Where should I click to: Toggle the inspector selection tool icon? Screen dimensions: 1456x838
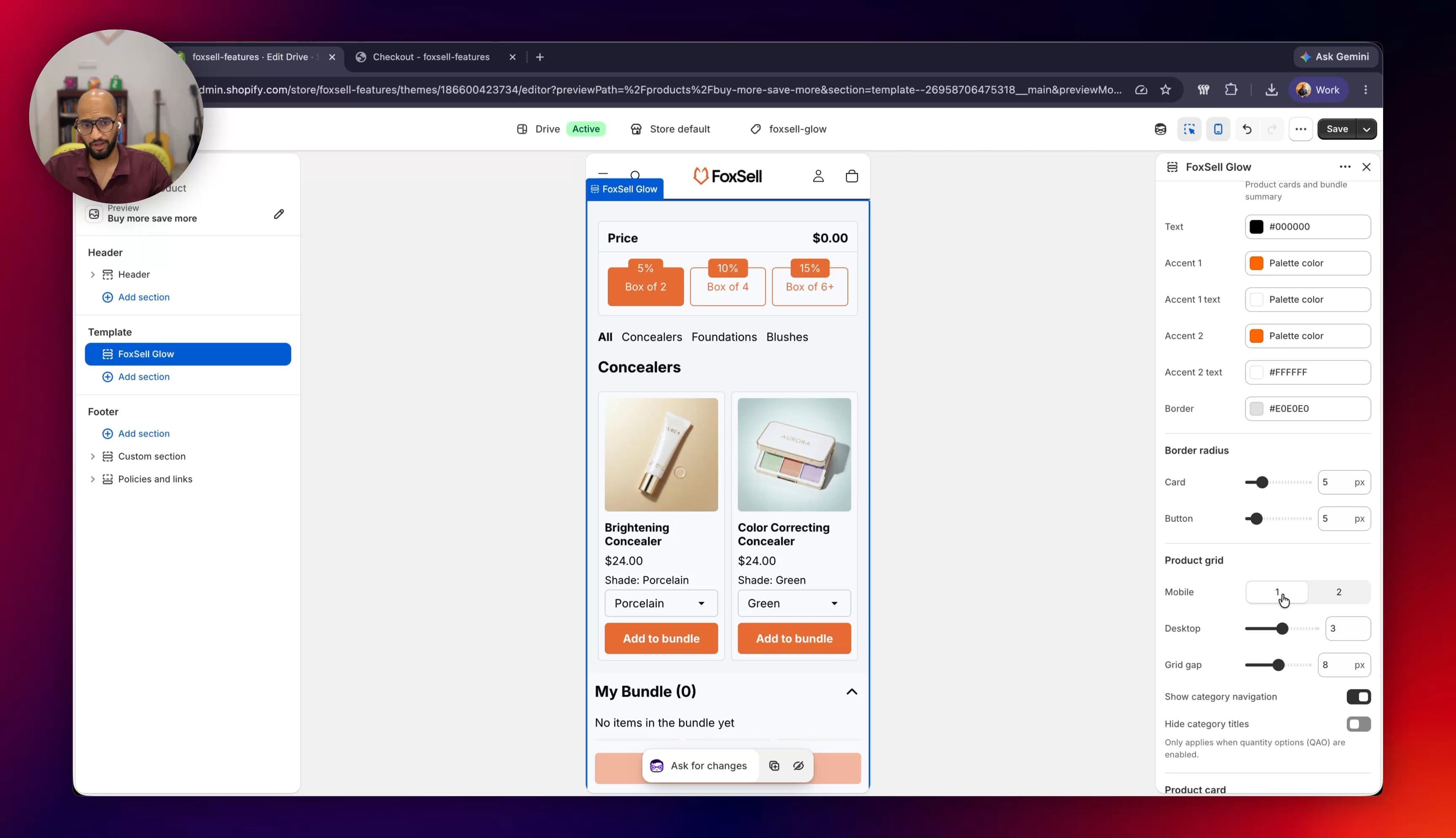tap(1189, 129)
